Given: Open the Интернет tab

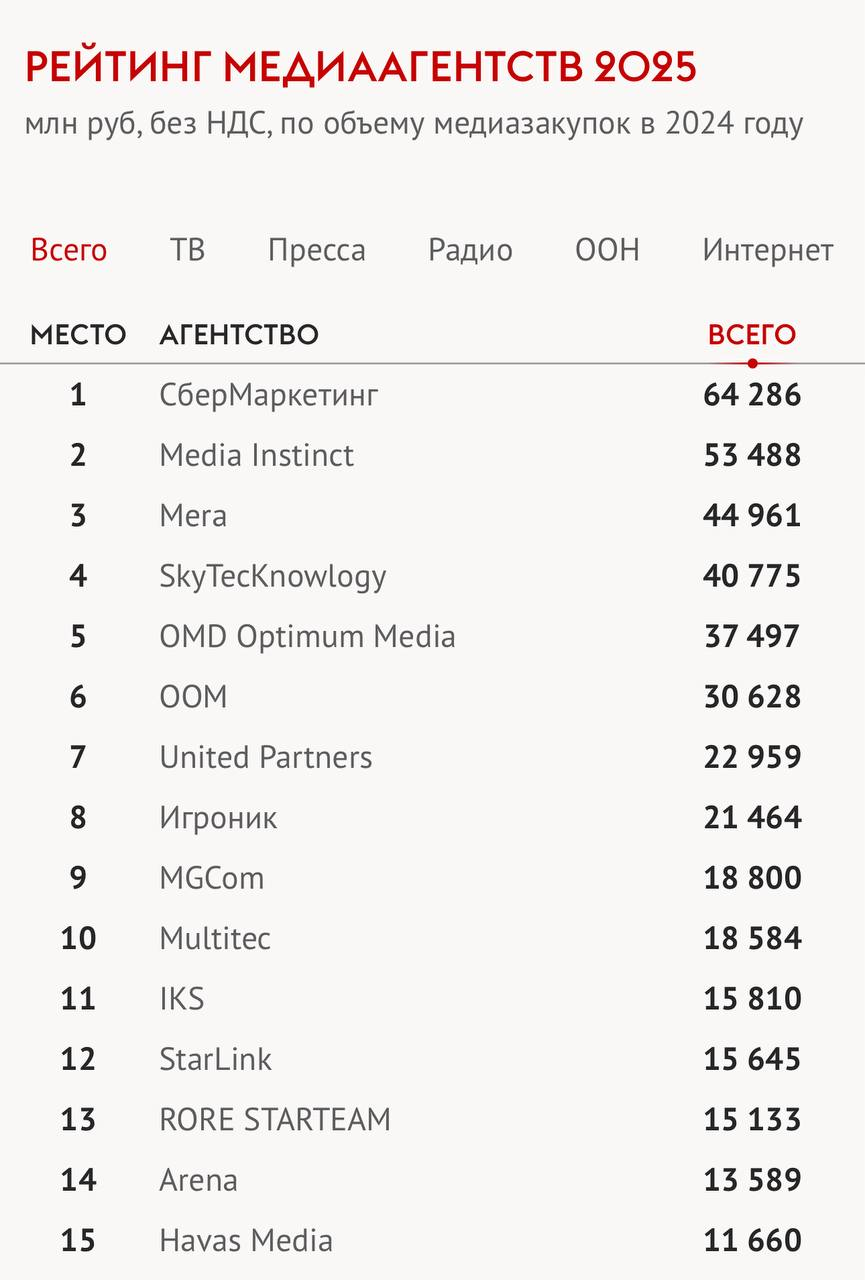Looking at the screenshot, I should pyautogui.click(x=767, y=250).
